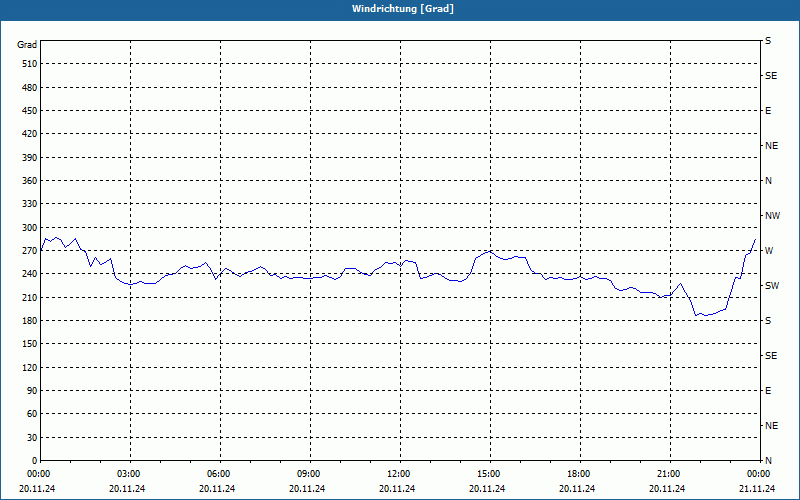Viewport: 800px width, 500px height.
Task: Select the 270 value on the Grad axis
Action: tap(30, 251)
